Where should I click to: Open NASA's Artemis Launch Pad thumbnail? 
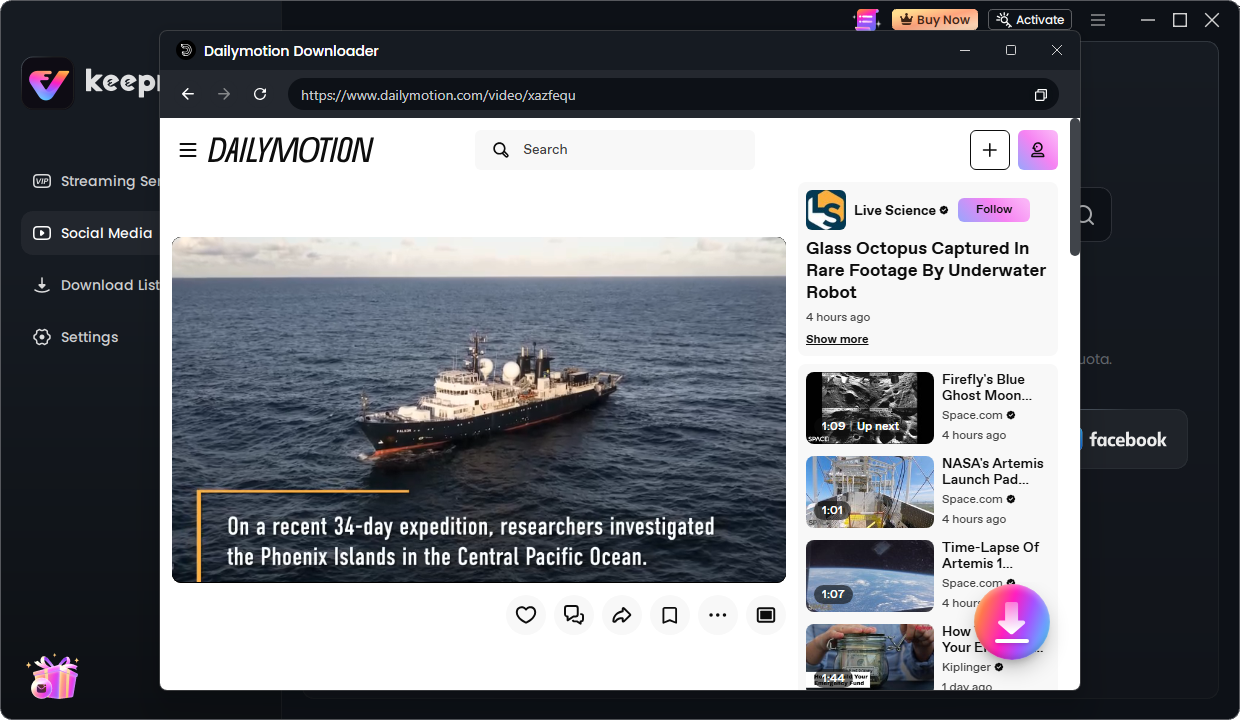870,492
